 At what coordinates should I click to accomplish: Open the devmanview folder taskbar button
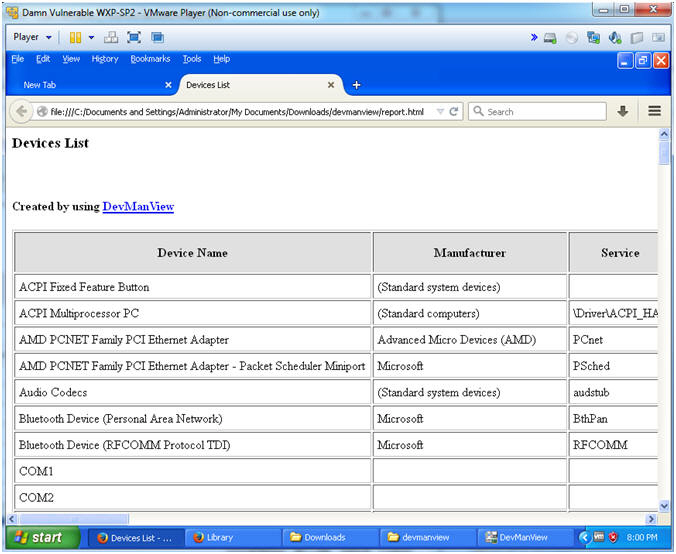(x=428, y=538)
